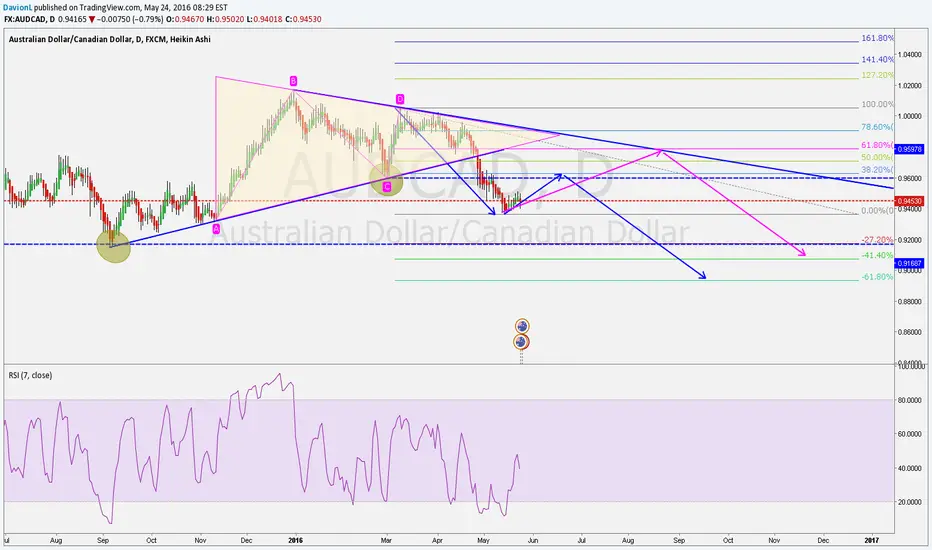932x550 pixels.
Task: Click the -27.20% extension label
Action: point(877,240)
